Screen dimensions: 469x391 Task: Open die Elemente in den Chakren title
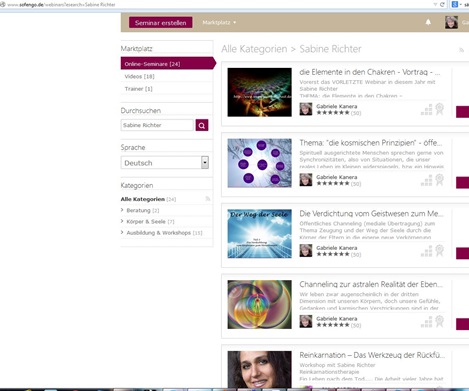coord(370,72)
